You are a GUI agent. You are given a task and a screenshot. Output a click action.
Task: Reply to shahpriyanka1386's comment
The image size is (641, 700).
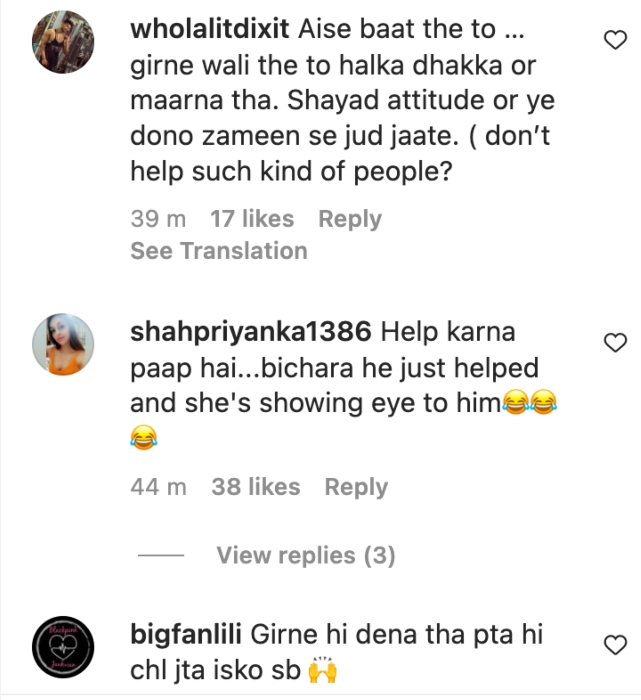(356, 487)
